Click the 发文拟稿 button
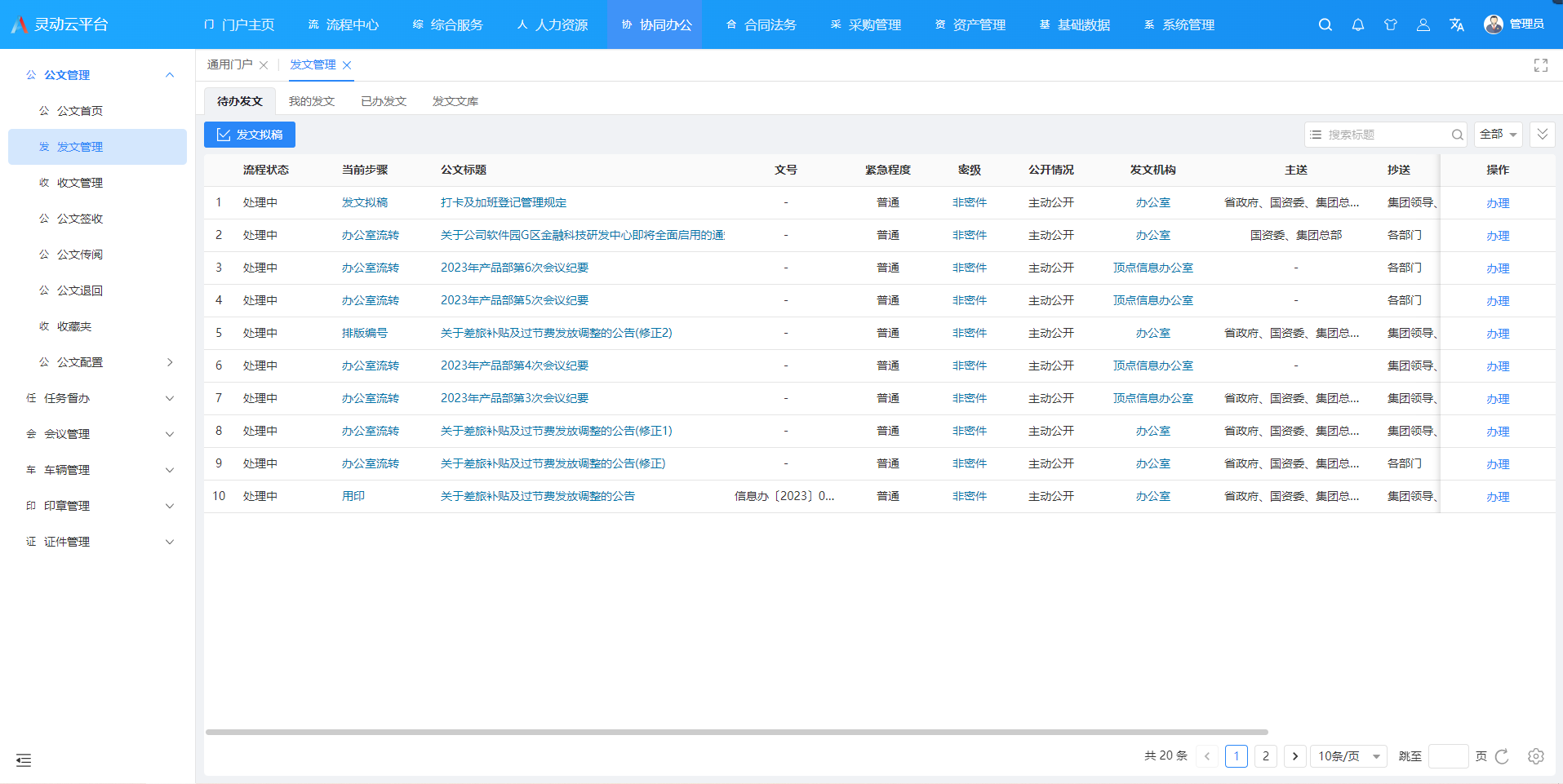Viewport: 1563px width, 784px height. coord(250,135)
